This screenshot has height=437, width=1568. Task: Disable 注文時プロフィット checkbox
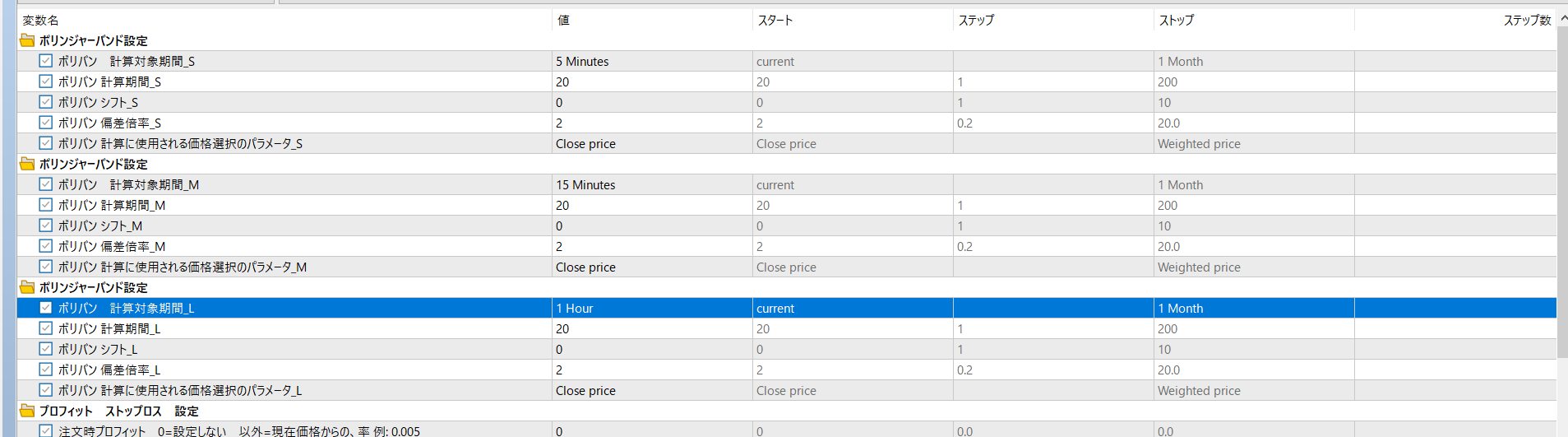click(46, 430)
